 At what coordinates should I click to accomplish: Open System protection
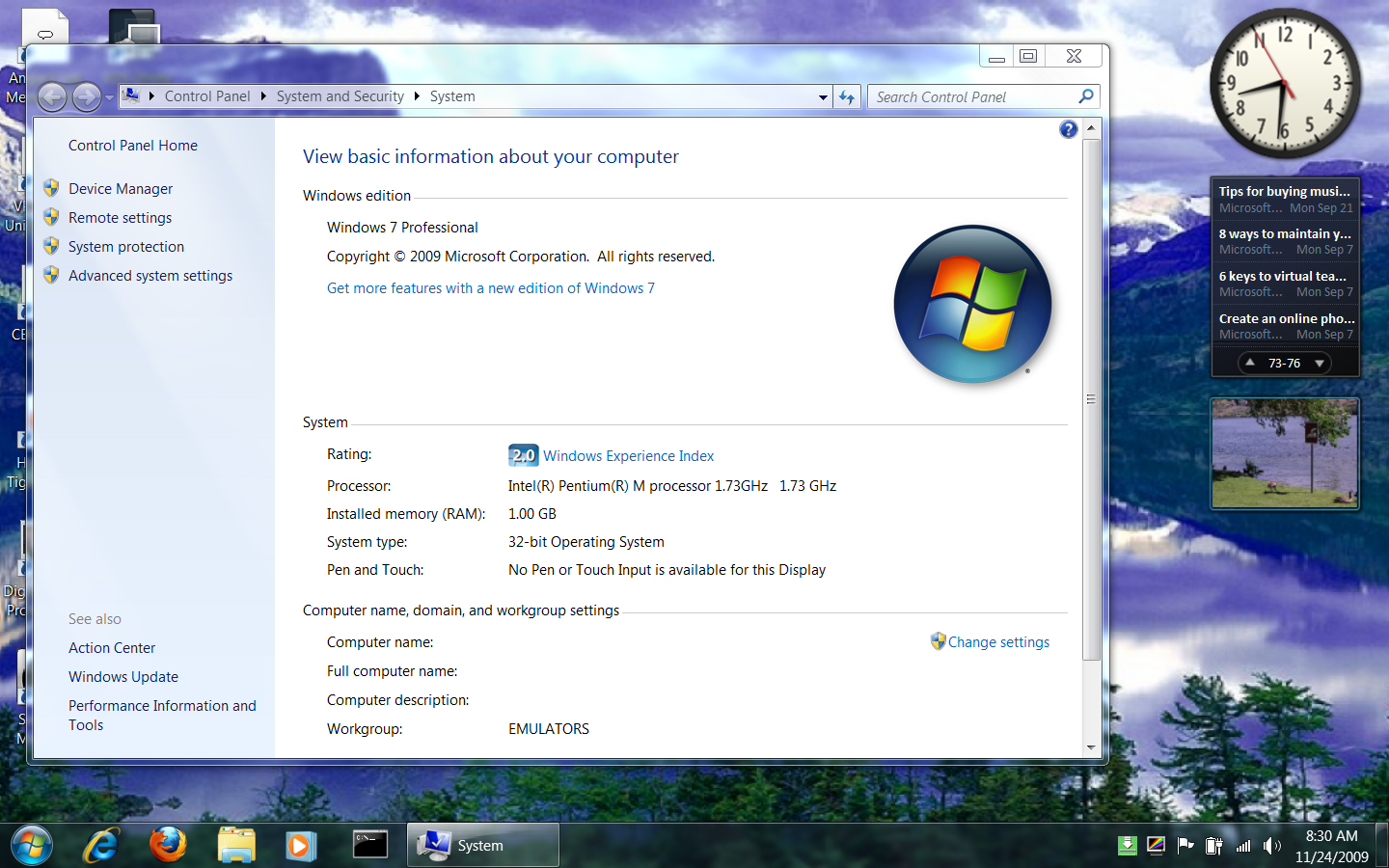pos(126,247)
